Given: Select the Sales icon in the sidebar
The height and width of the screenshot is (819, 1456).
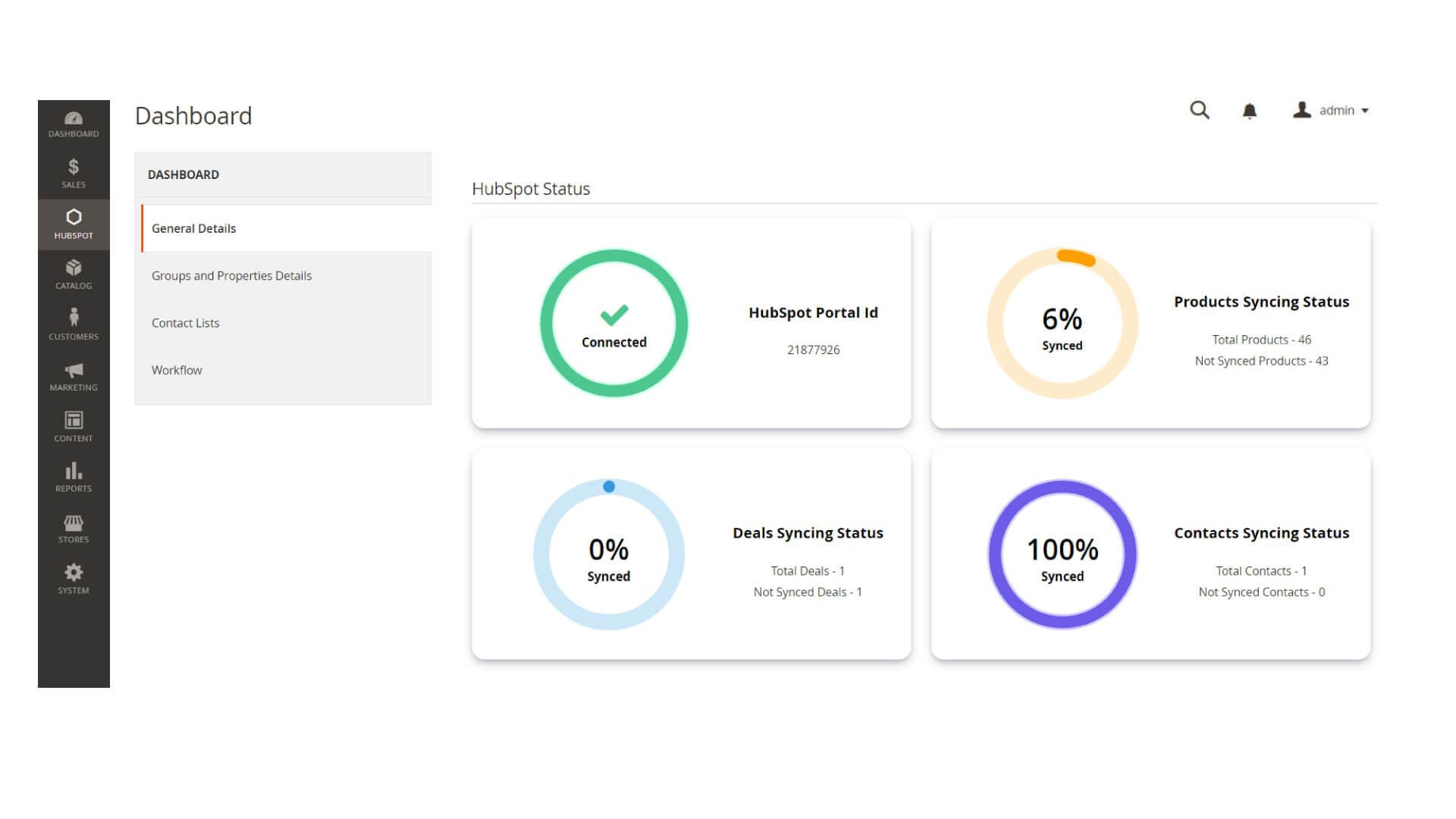Looking at the screenshot, I should coord(73,173).
